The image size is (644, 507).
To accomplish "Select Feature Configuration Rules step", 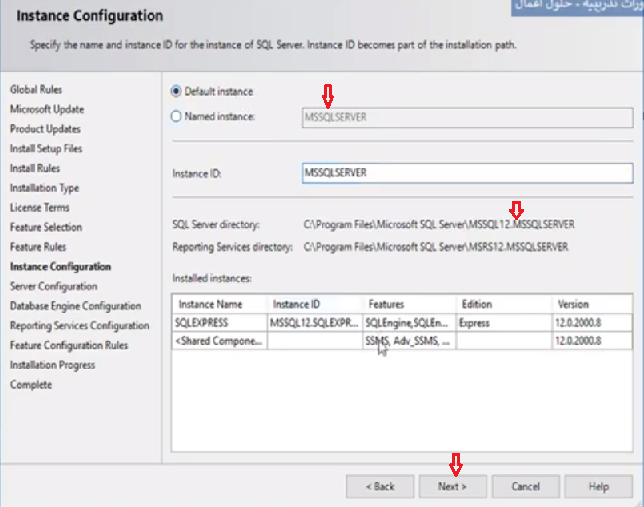I will click(69, 345).
